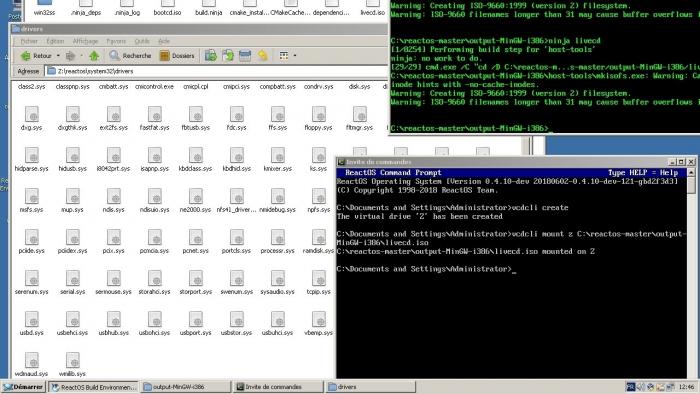Click the Move To toolbar icon
700x394 pixels.
point(211,56)
